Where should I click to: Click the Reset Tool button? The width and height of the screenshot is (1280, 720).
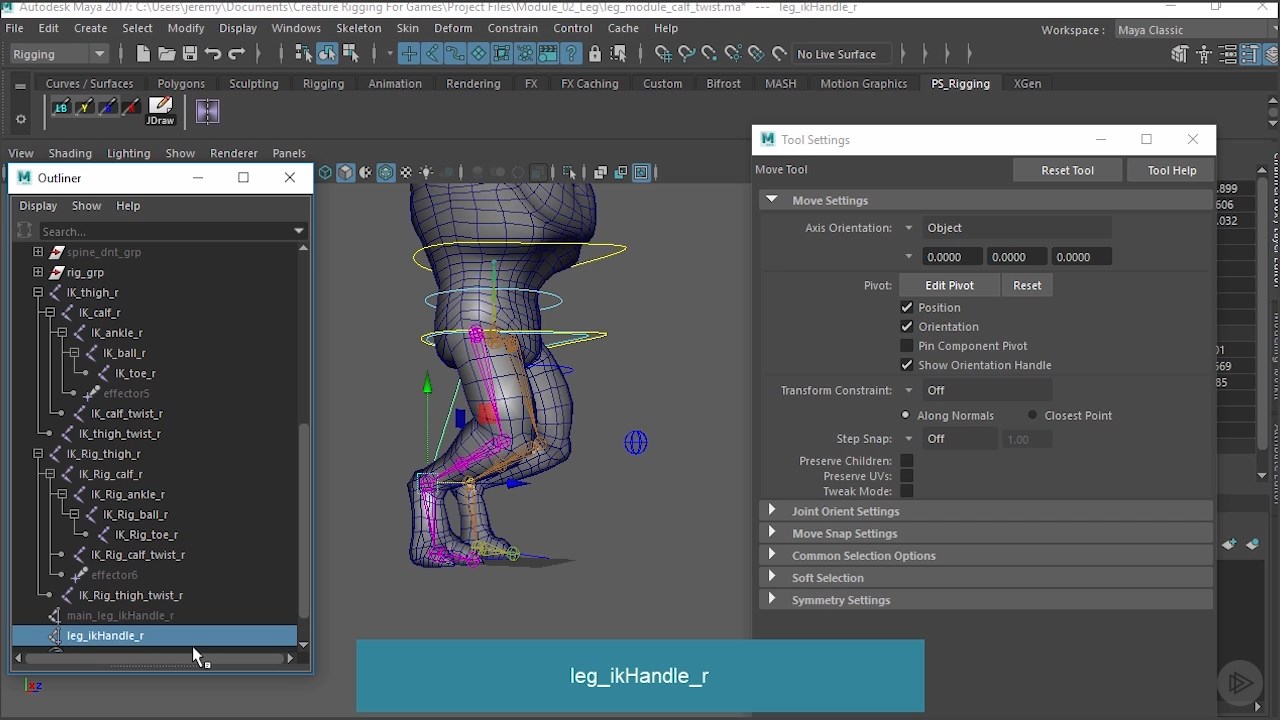[x=1068, y=170]
